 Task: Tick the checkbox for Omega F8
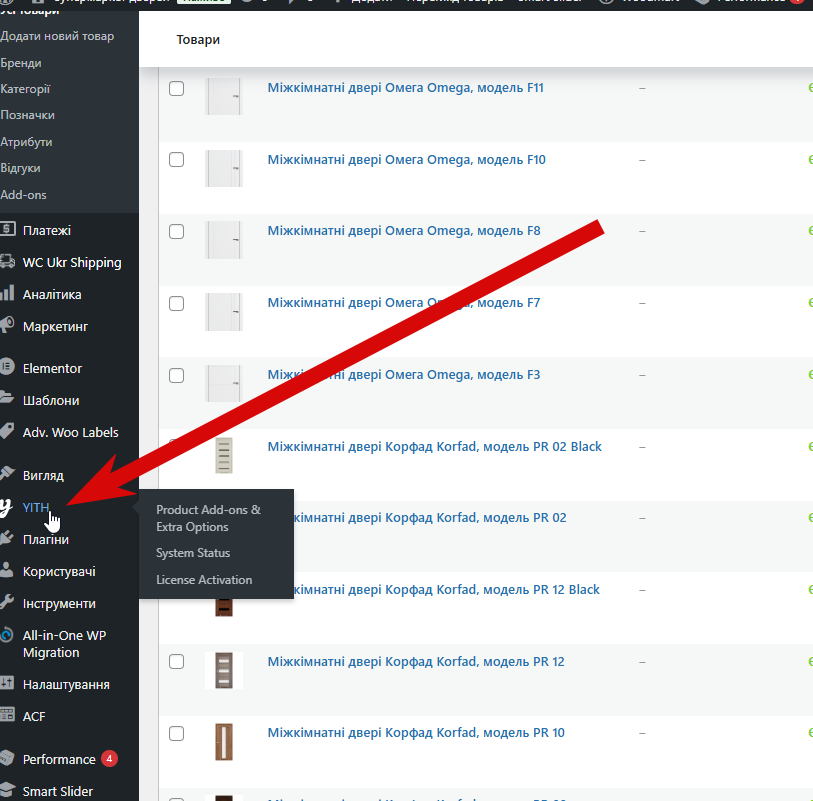176,231
